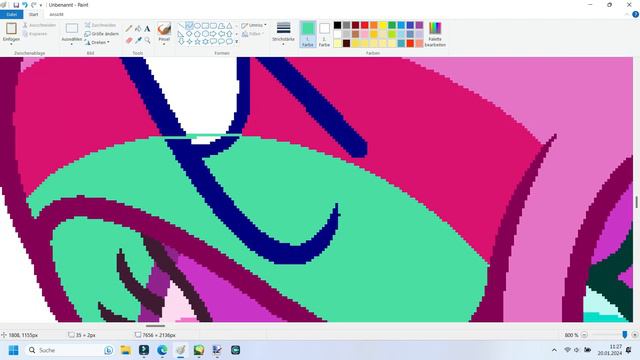Viewport: 640px width, 360px height.
Task: Pick the red color swatch
Action: 364,25
